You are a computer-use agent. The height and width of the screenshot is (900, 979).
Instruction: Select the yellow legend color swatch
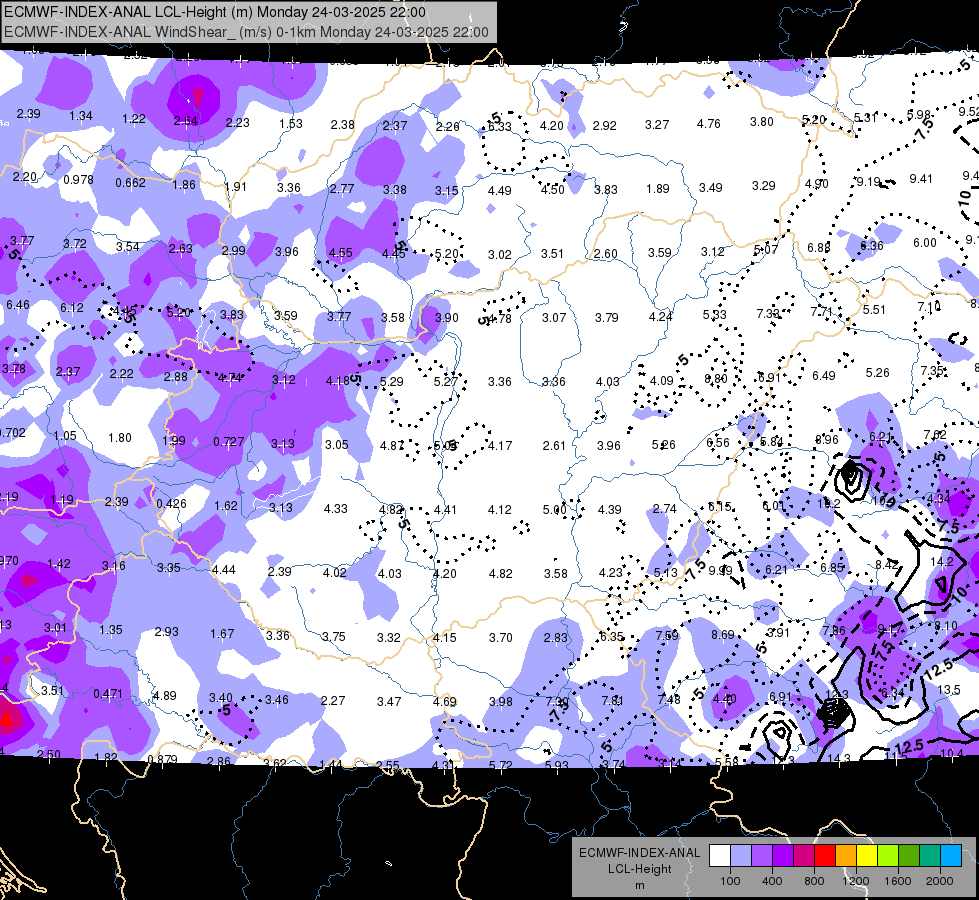(867, 856)
